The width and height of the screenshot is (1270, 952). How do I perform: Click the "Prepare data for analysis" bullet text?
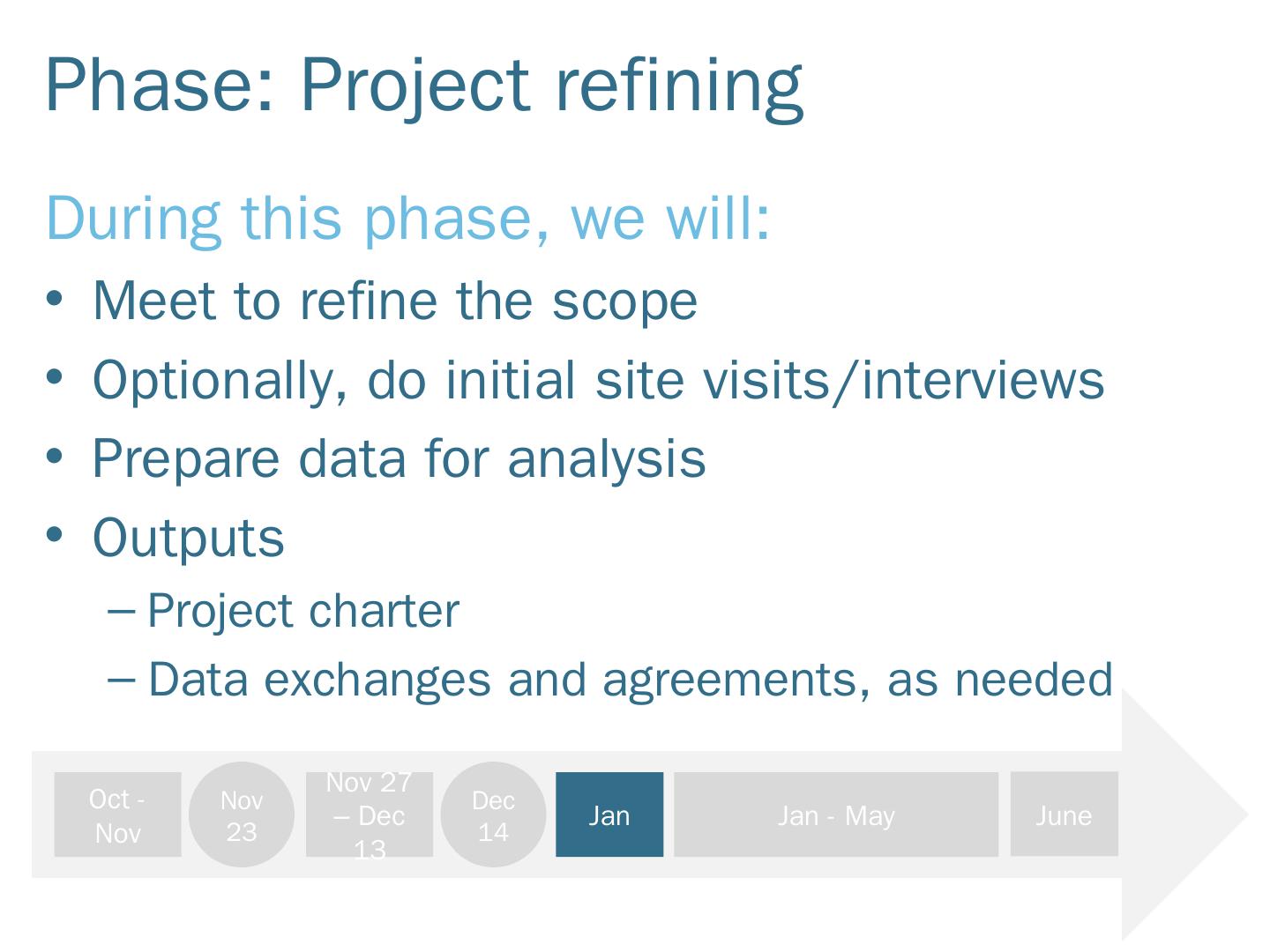399,458
